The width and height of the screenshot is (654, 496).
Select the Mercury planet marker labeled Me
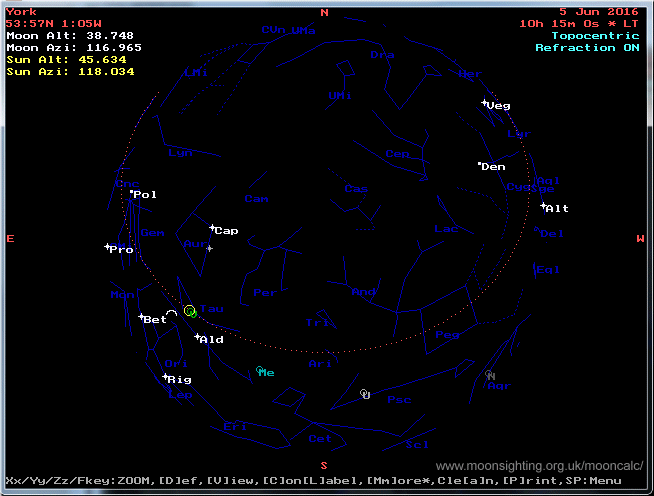click(260, 371)
